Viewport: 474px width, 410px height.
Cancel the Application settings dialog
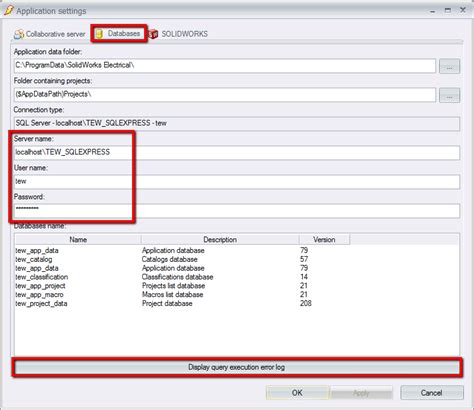point(432,393)
